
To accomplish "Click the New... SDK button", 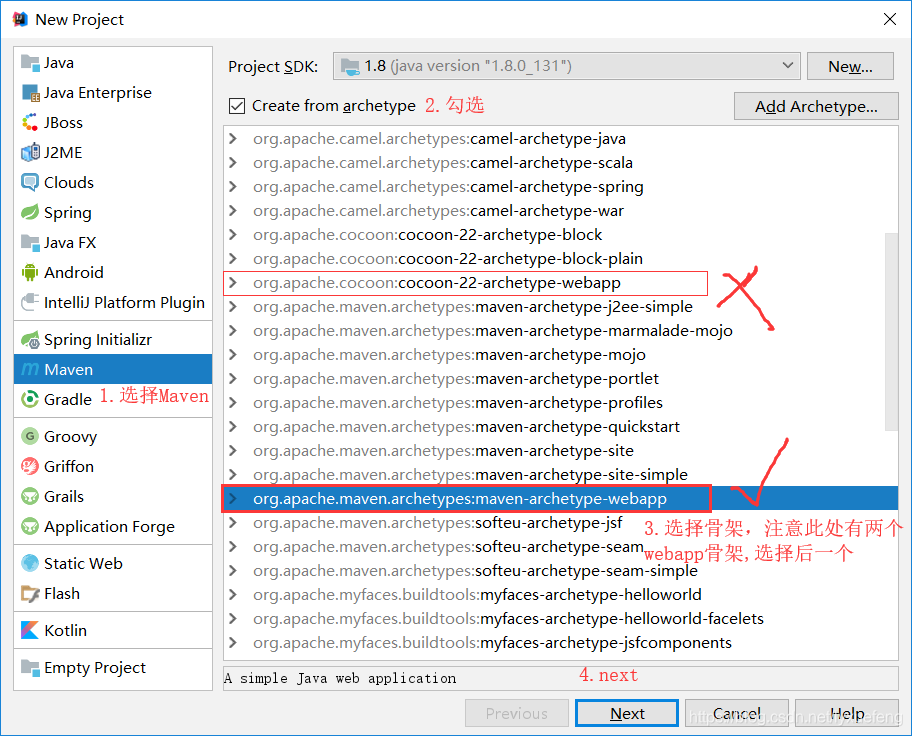I will [850, 66].
